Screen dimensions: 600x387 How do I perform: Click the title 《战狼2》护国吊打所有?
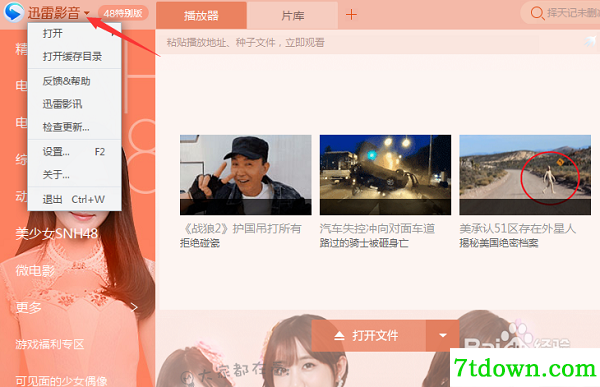pos(241,229)
